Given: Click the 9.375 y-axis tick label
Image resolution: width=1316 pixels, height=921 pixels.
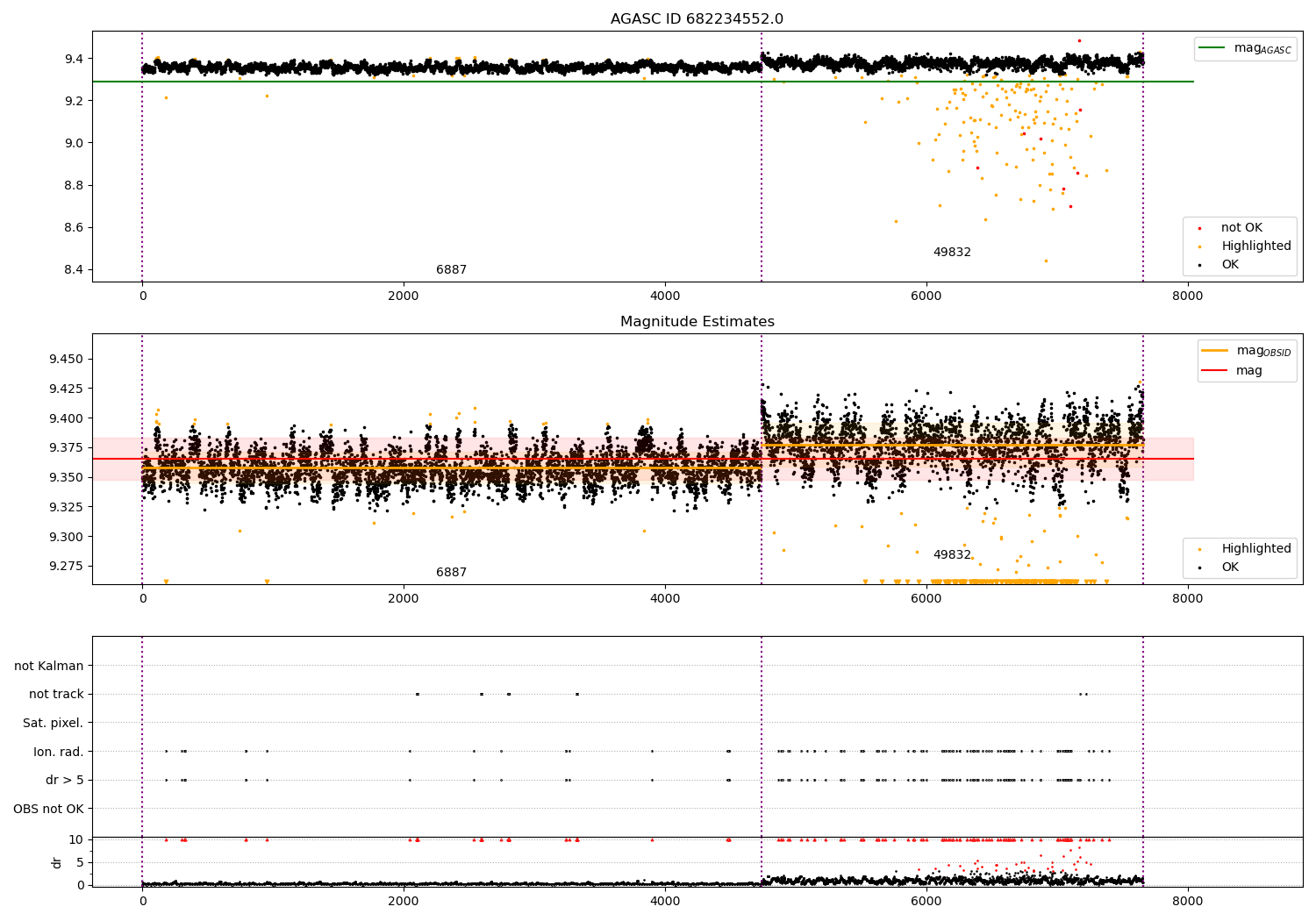Looking at the screenshot, I should click(67, 448).
